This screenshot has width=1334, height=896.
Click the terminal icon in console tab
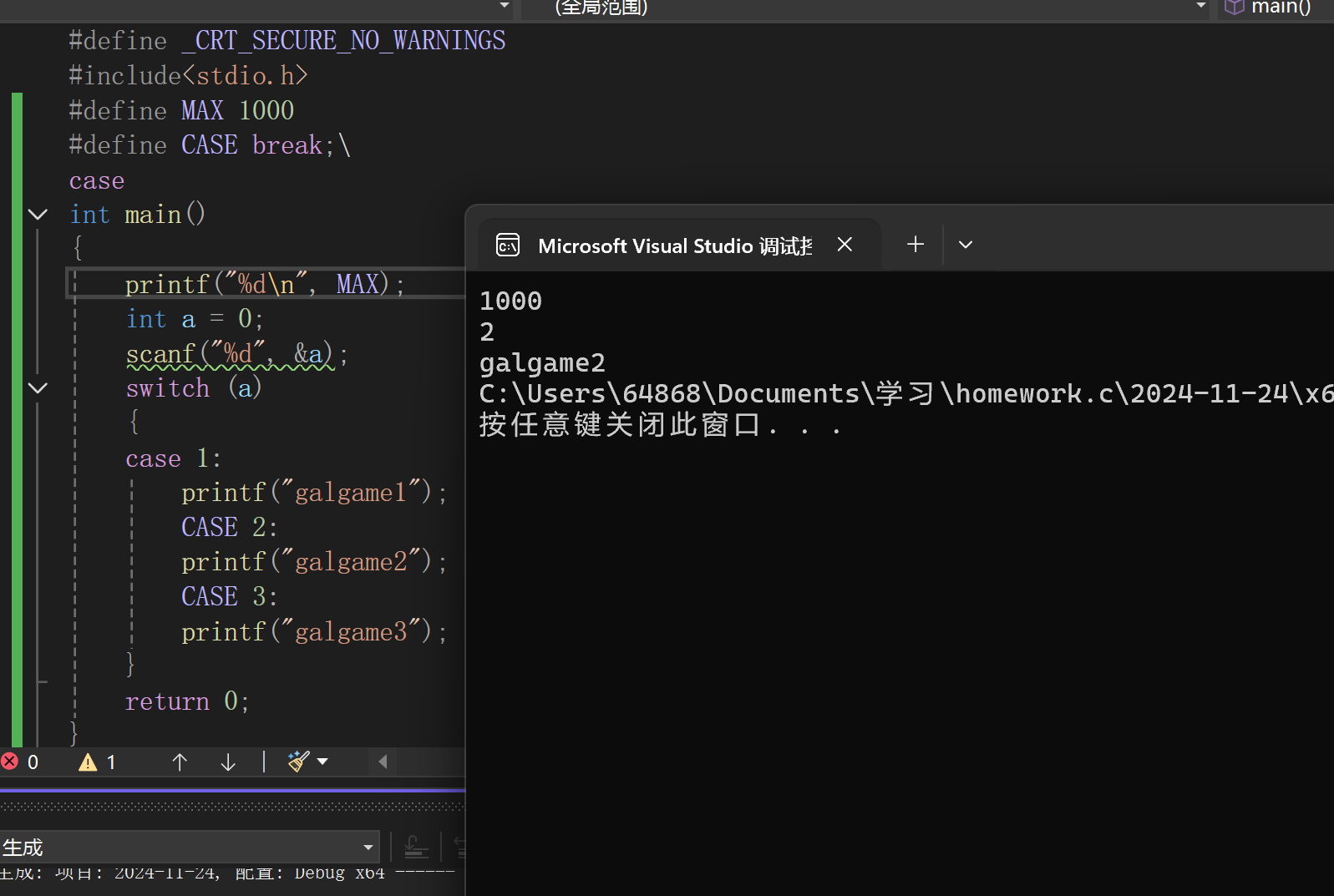pyautogui.click(x=508, y=246)
